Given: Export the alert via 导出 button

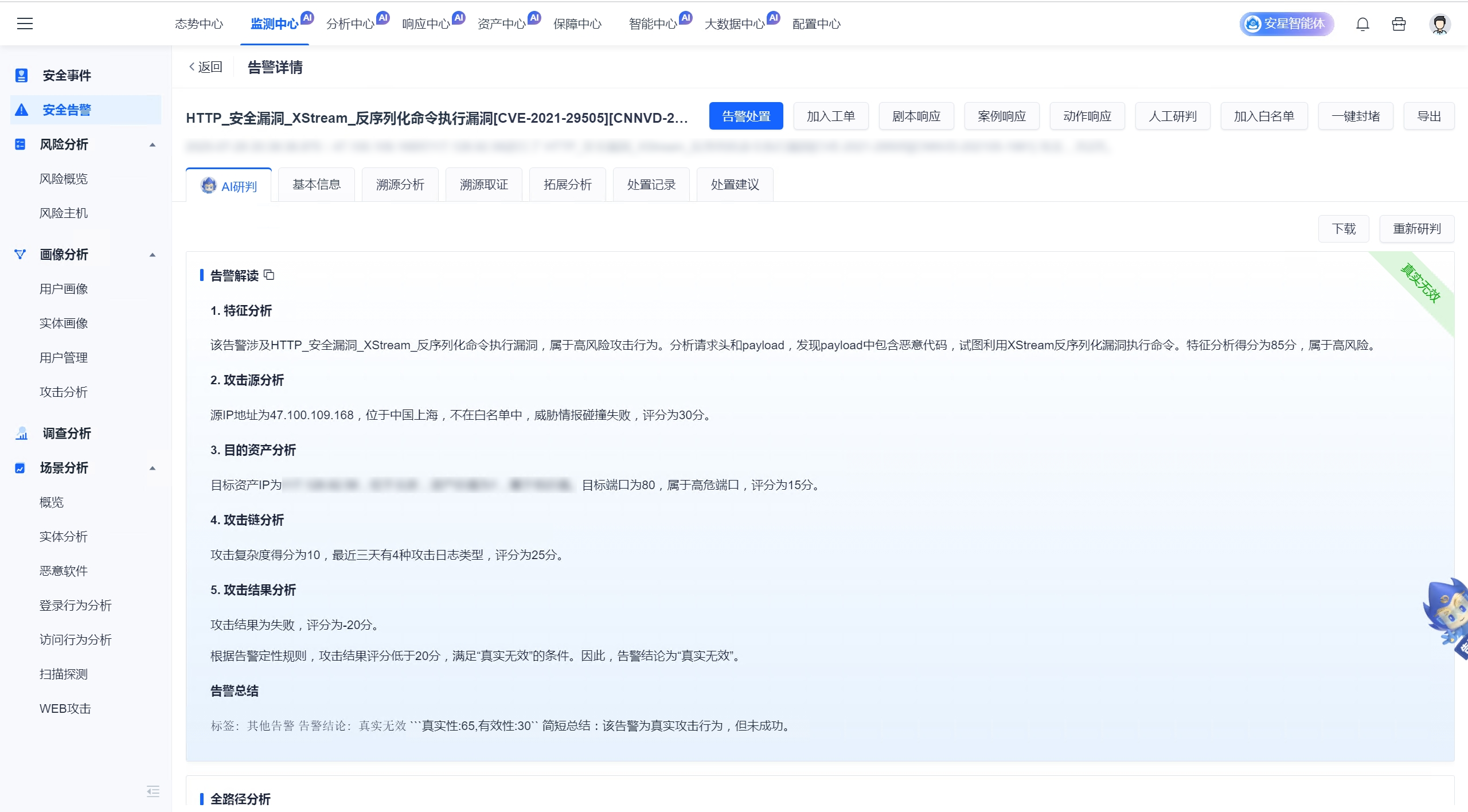Looking at the screenshot, I should tap(1429, 116).
